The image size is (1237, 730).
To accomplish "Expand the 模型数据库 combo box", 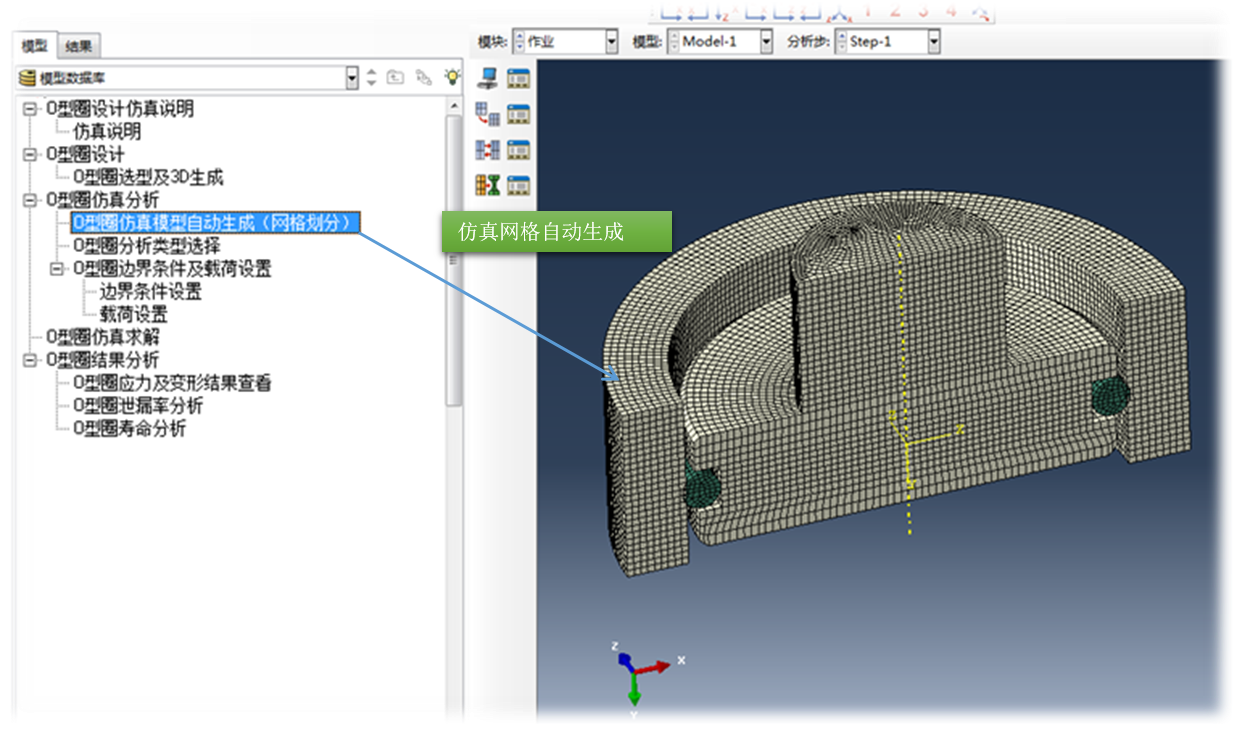I will point(351,77).
